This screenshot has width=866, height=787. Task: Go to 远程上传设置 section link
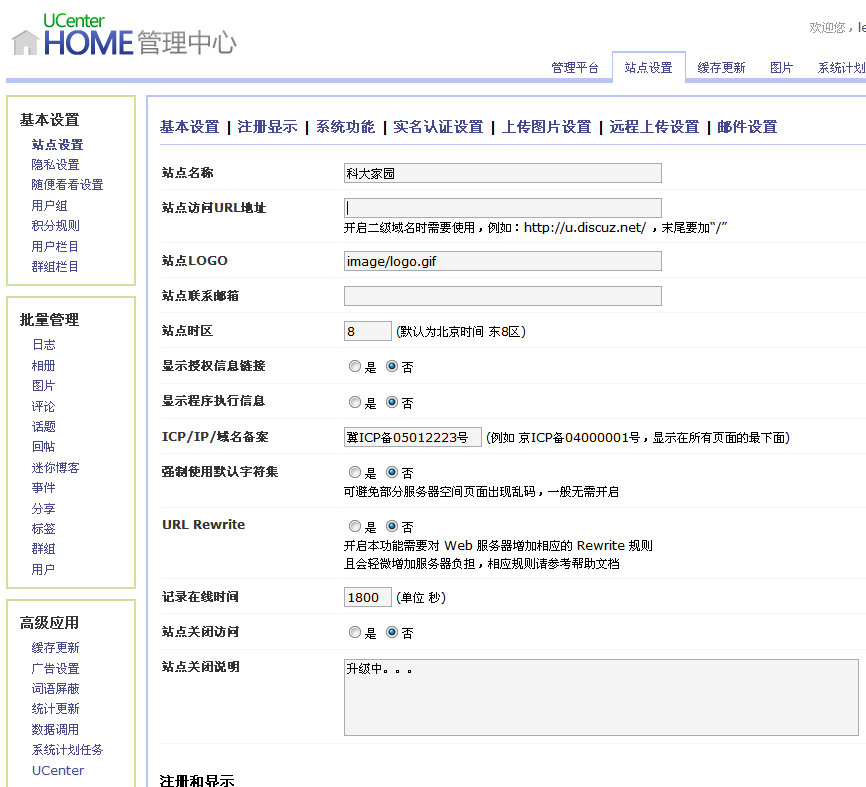point(654,127)
